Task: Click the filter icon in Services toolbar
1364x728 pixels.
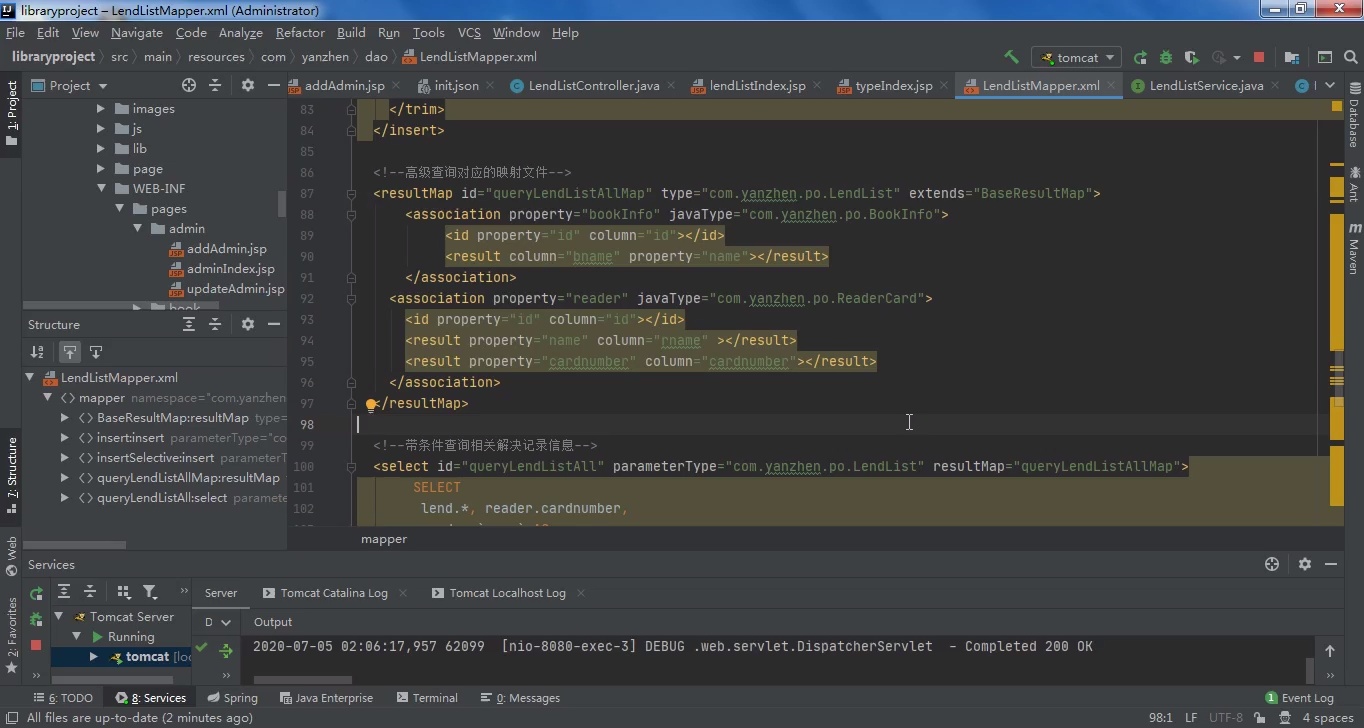Action: coord(150,591)
